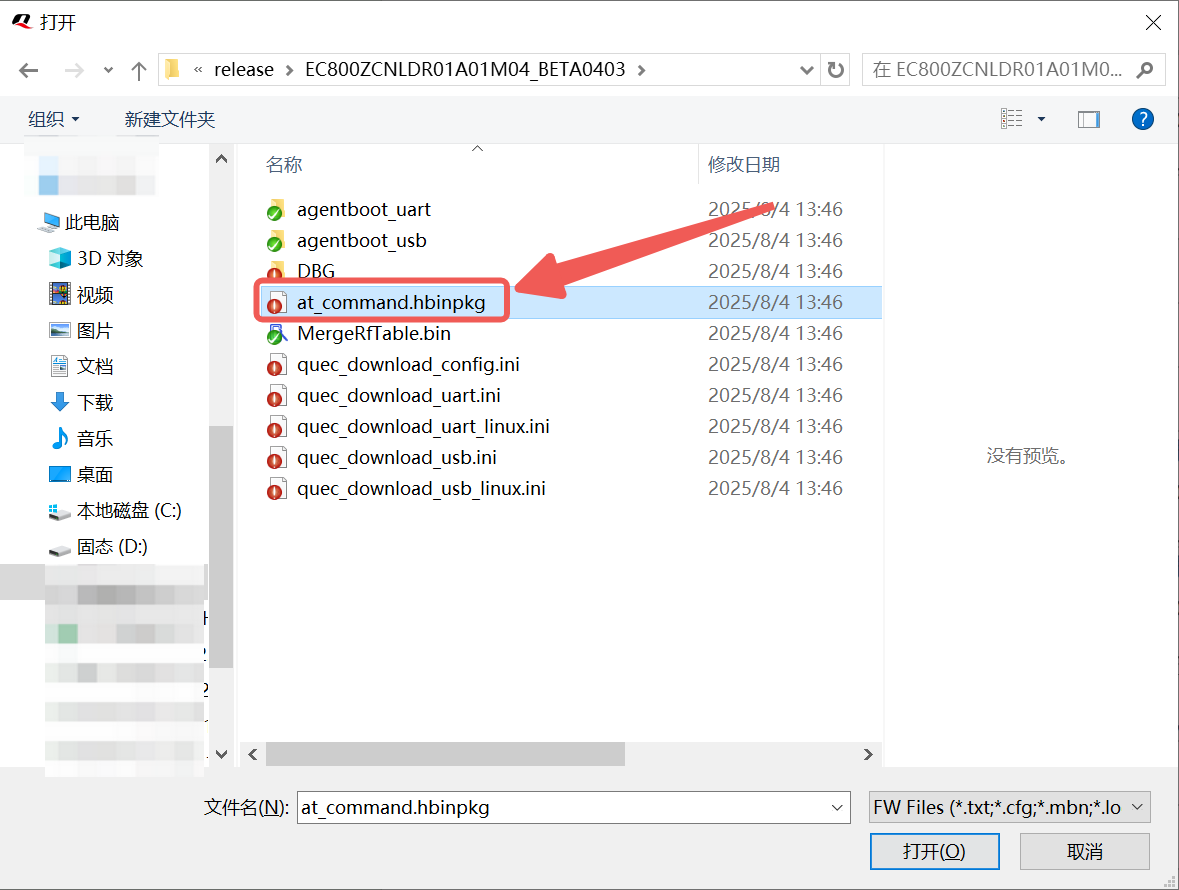Screen dimensions: 1179x890
Task: Open the Help question mark icon
Action: (1142, 119)
